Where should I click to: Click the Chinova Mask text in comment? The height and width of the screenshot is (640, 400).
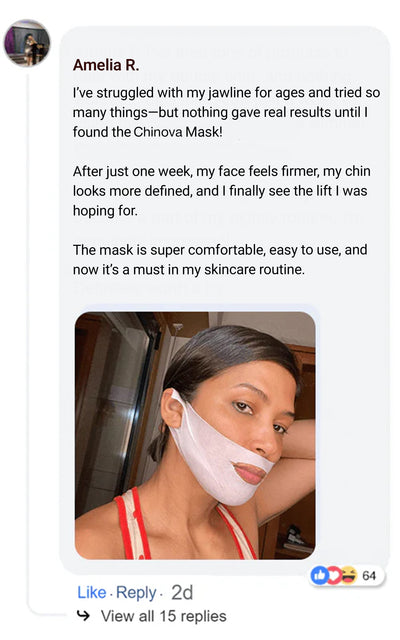click(x=178, y=132)
